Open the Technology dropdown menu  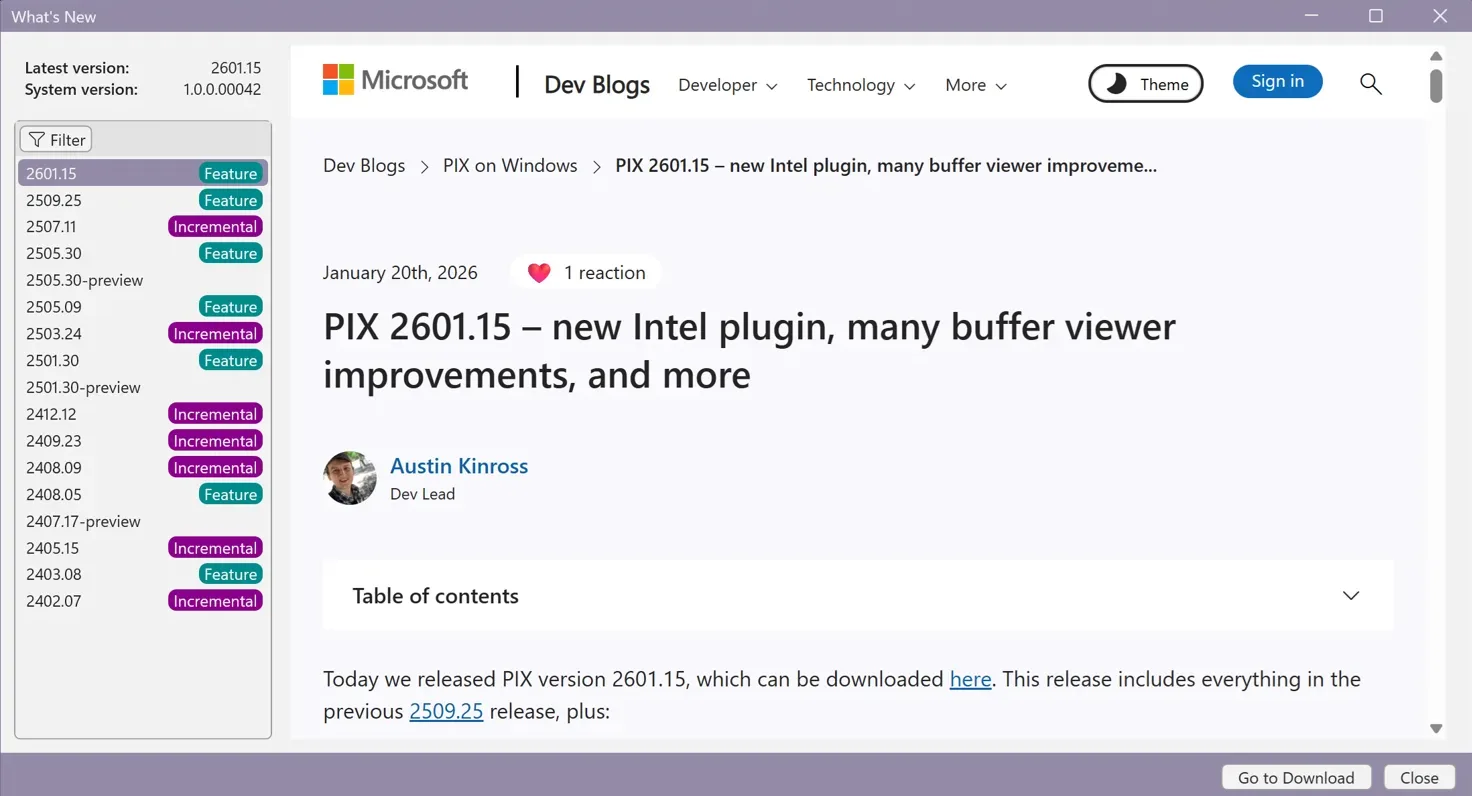click(x=860, y=86)
